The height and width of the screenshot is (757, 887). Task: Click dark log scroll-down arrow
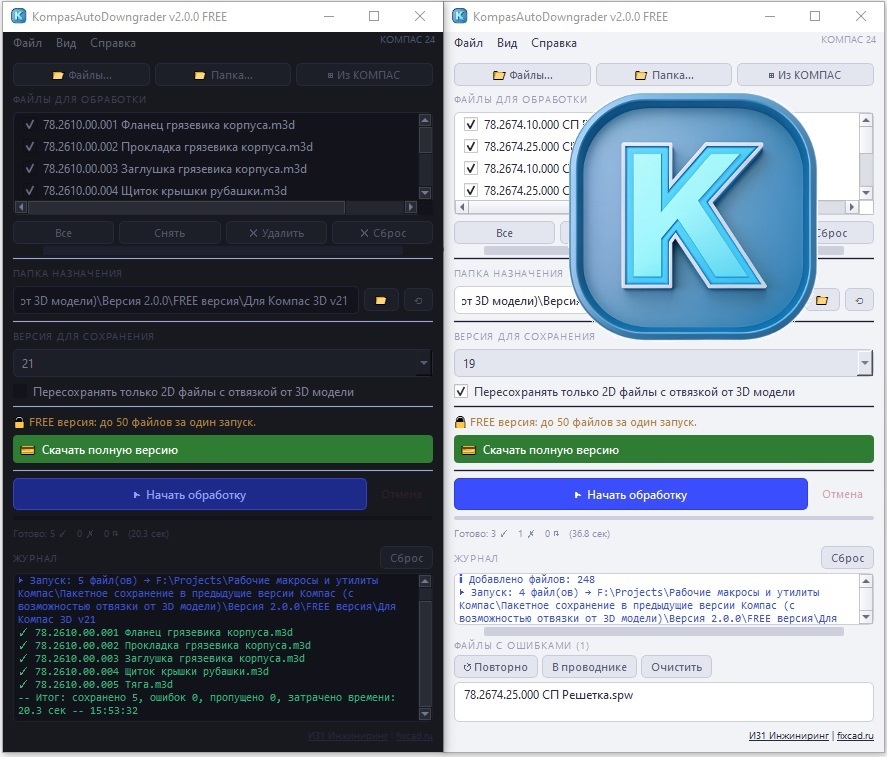tap(425, 714)
